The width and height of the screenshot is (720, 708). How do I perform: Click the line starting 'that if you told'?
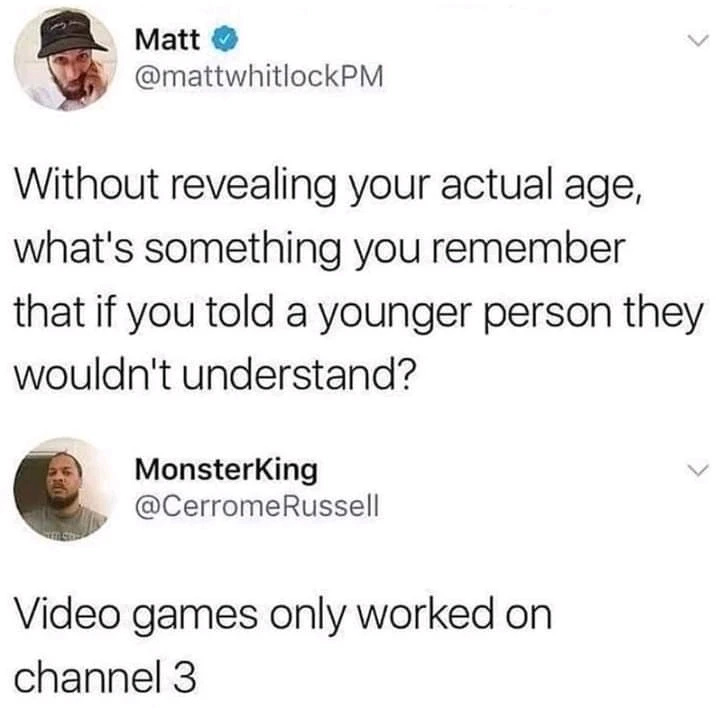coord(359,313)
